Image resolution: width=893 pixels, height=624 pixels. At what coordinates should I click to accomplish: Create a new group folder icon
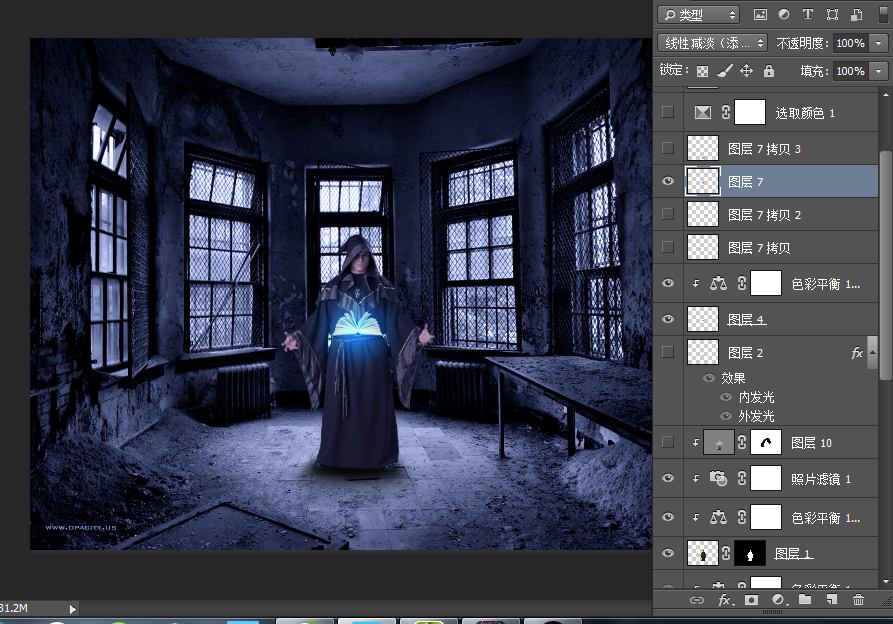805,600
